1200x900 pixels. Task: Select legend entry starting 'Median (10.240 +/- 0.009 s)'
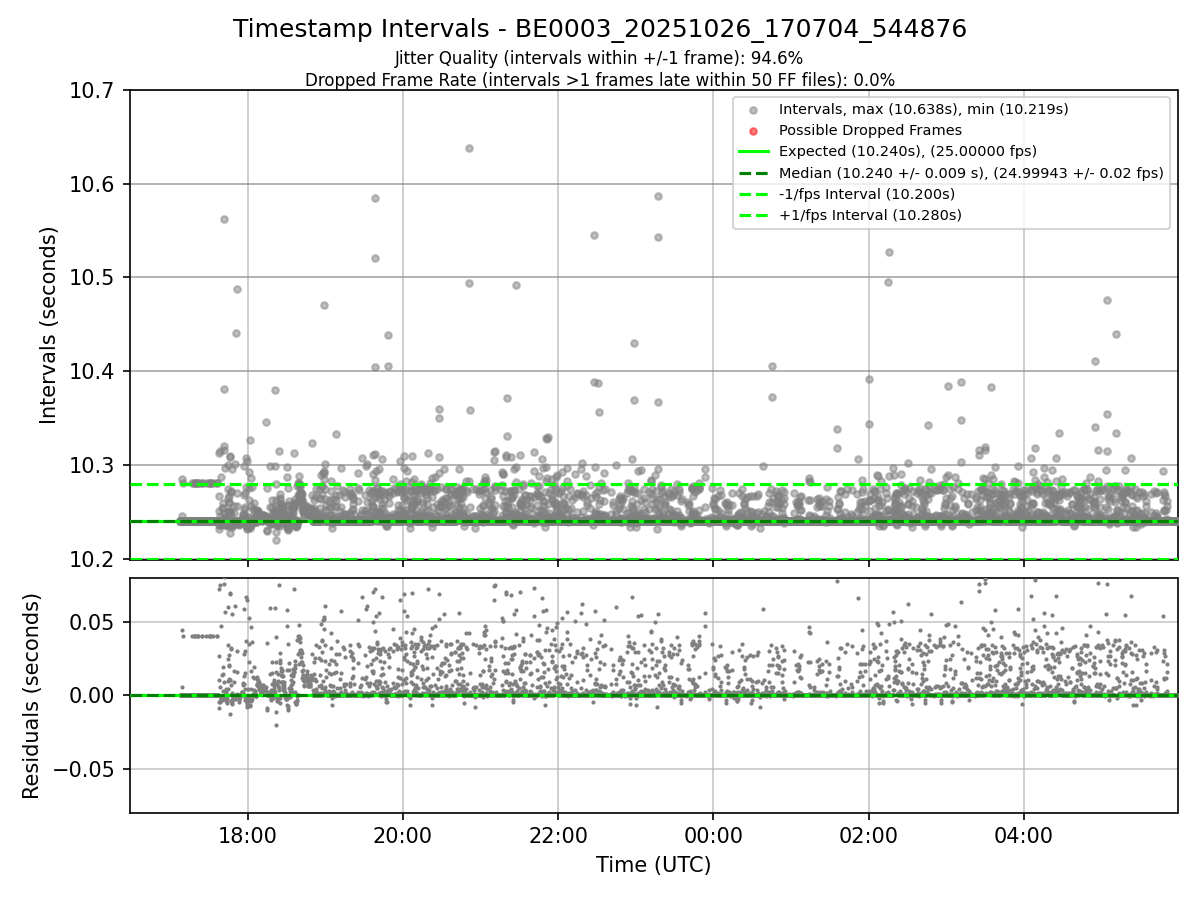(971, 172)
